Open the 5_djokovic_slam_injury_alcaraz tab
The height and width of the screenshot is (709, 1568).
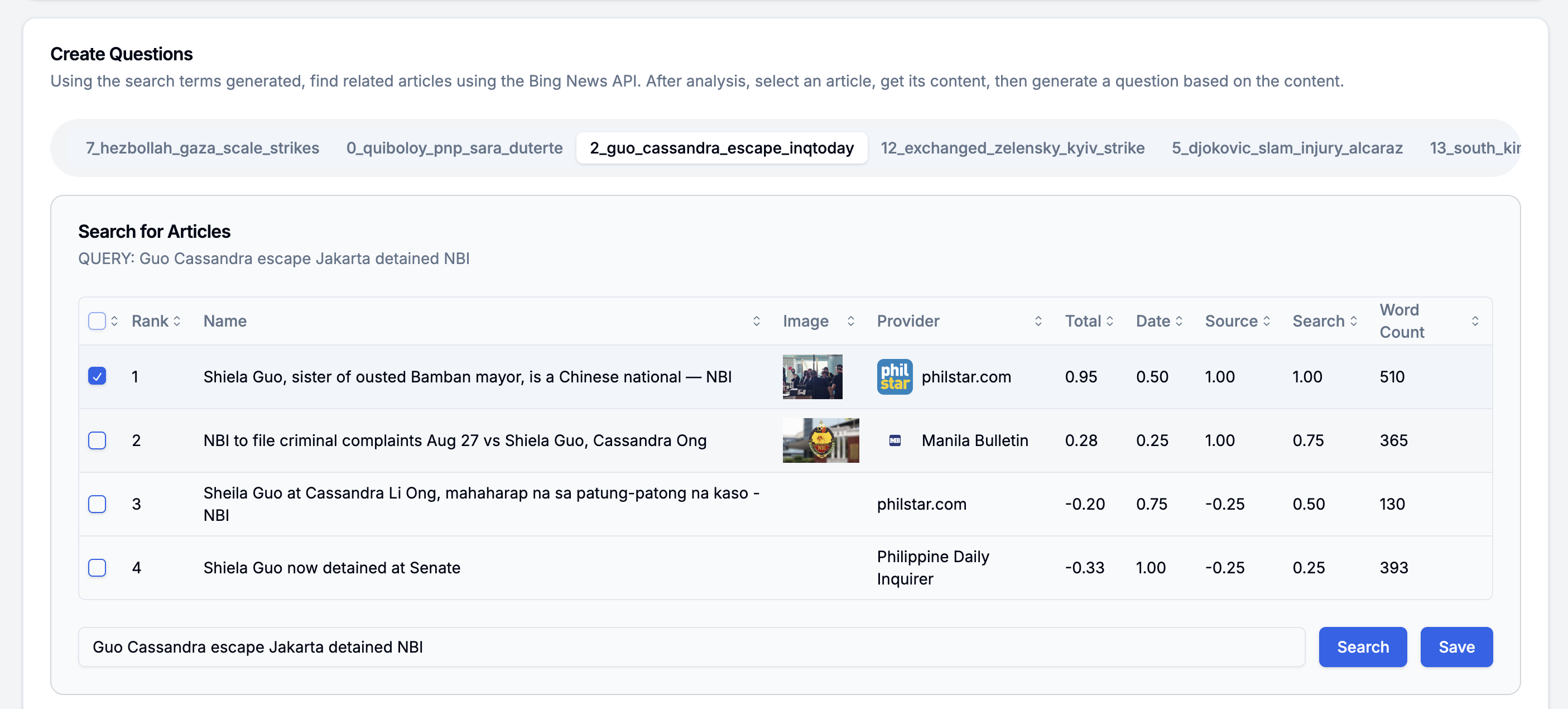point(1287,148)
